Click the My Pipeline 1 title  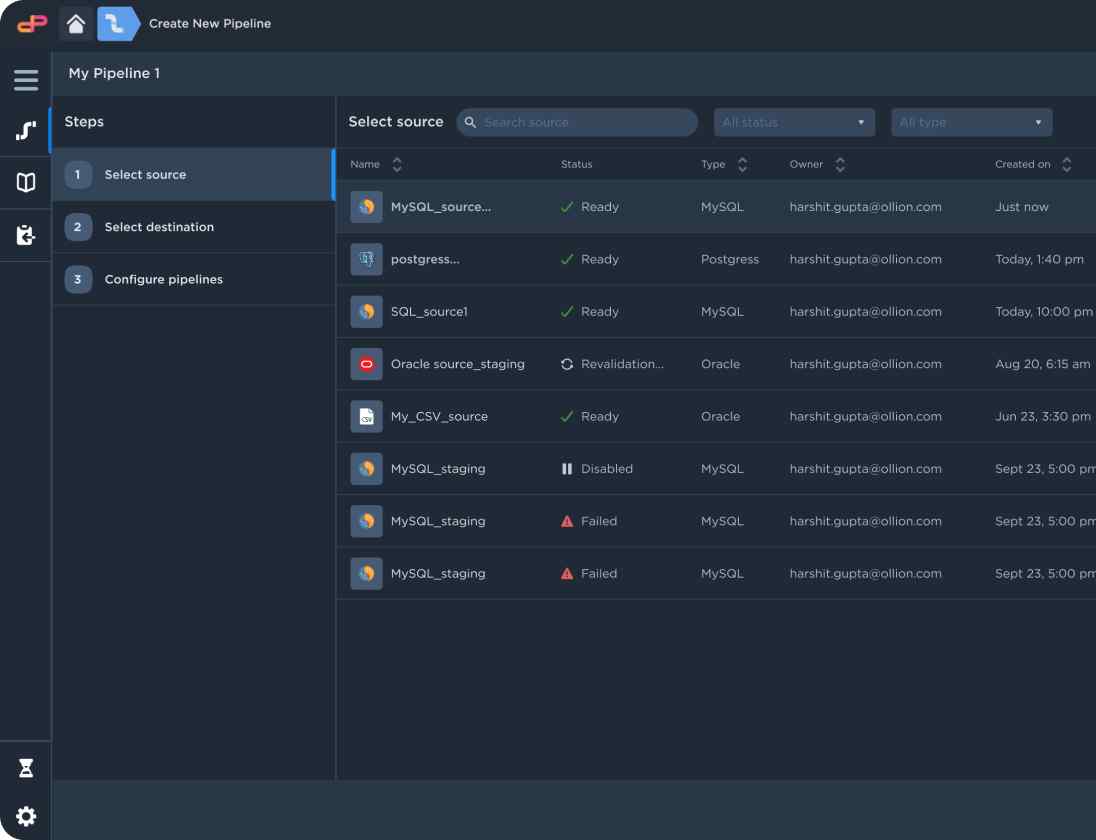coord(114,73)
